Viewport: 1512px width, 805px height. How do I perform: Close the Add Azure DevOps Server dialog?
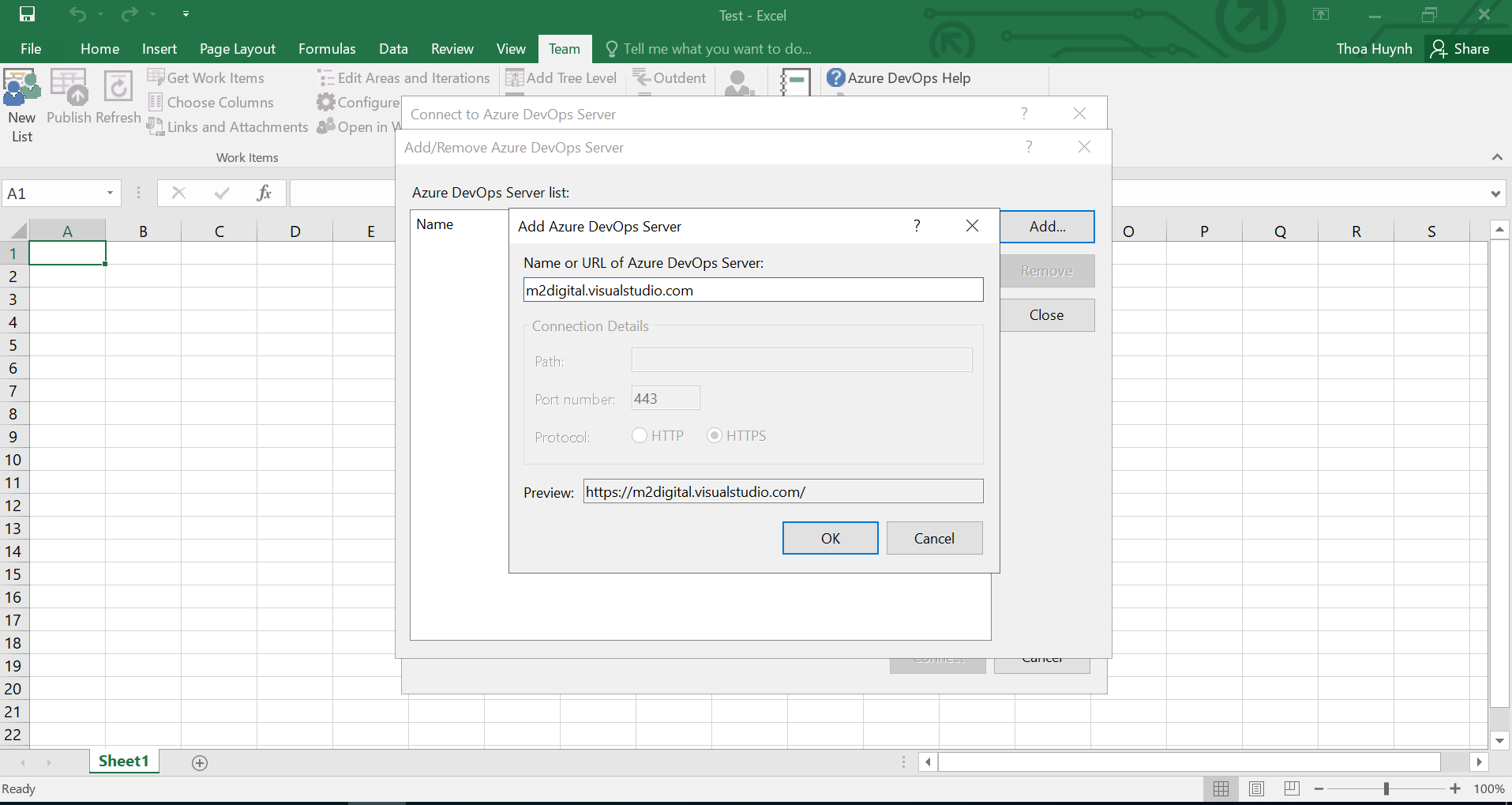coord(972,226)
